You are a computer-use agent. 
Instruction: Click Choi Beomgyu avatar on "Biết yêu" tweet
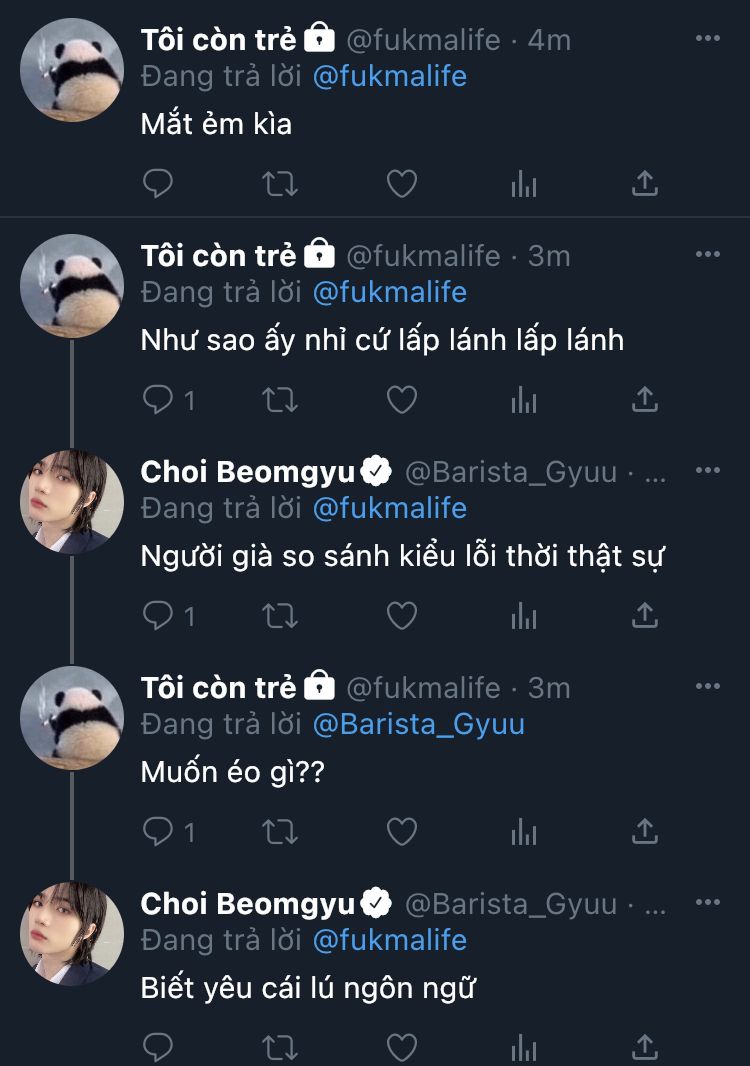pos(72,934)
